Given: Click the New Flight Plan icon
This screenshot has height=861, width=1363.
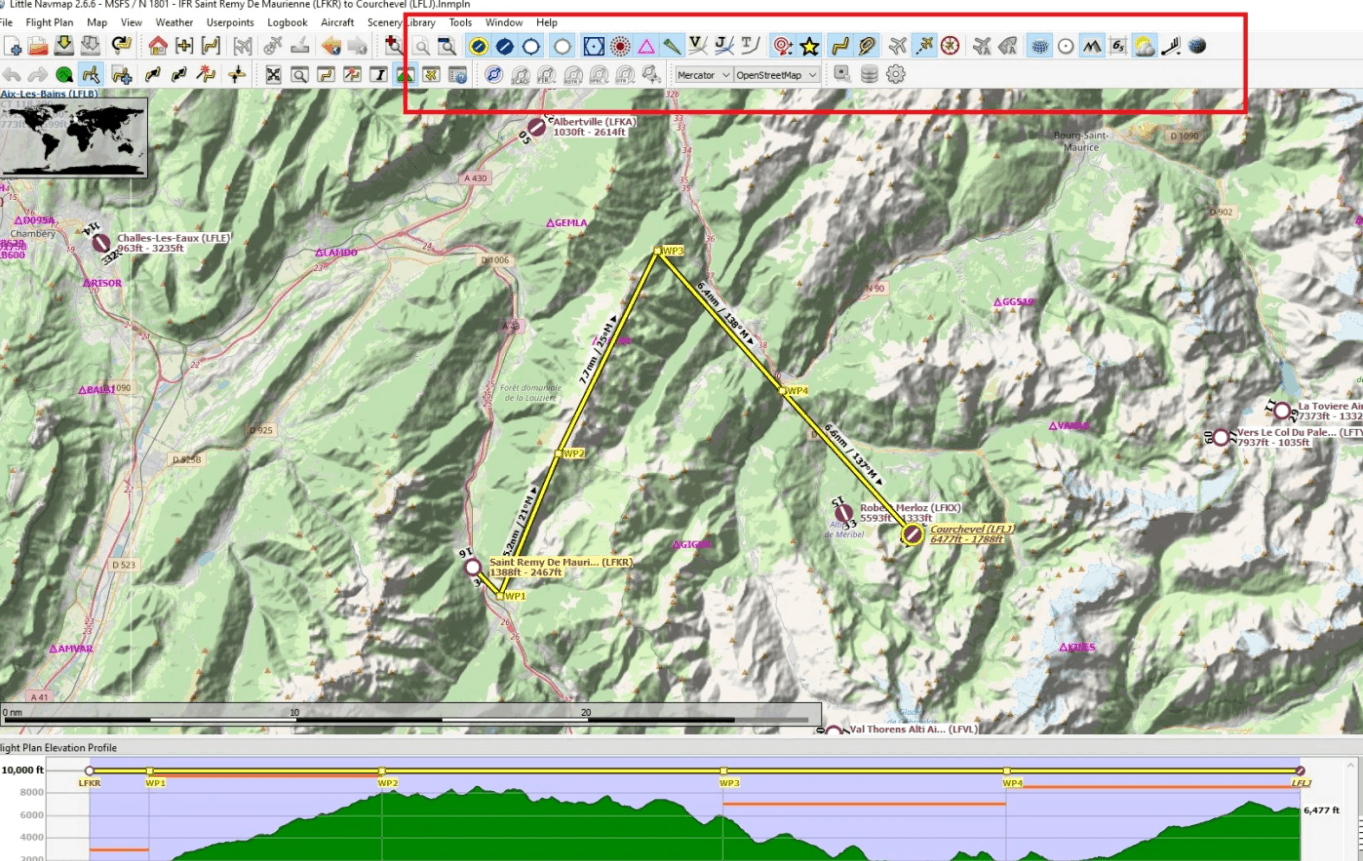Looking at the screenshot, I should point(13,45).
